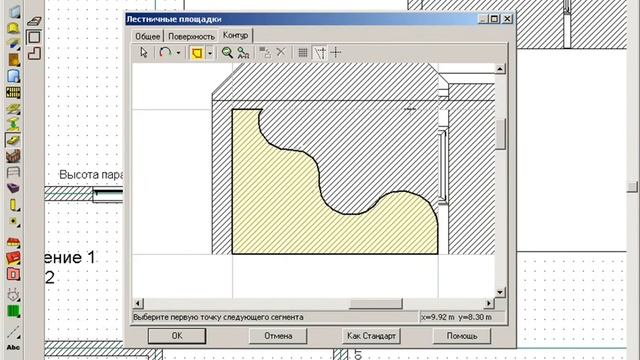Click the purple box tool icon
Image resolution: width=640 pixels, height=360 pixels.
(x=13, y=188)
